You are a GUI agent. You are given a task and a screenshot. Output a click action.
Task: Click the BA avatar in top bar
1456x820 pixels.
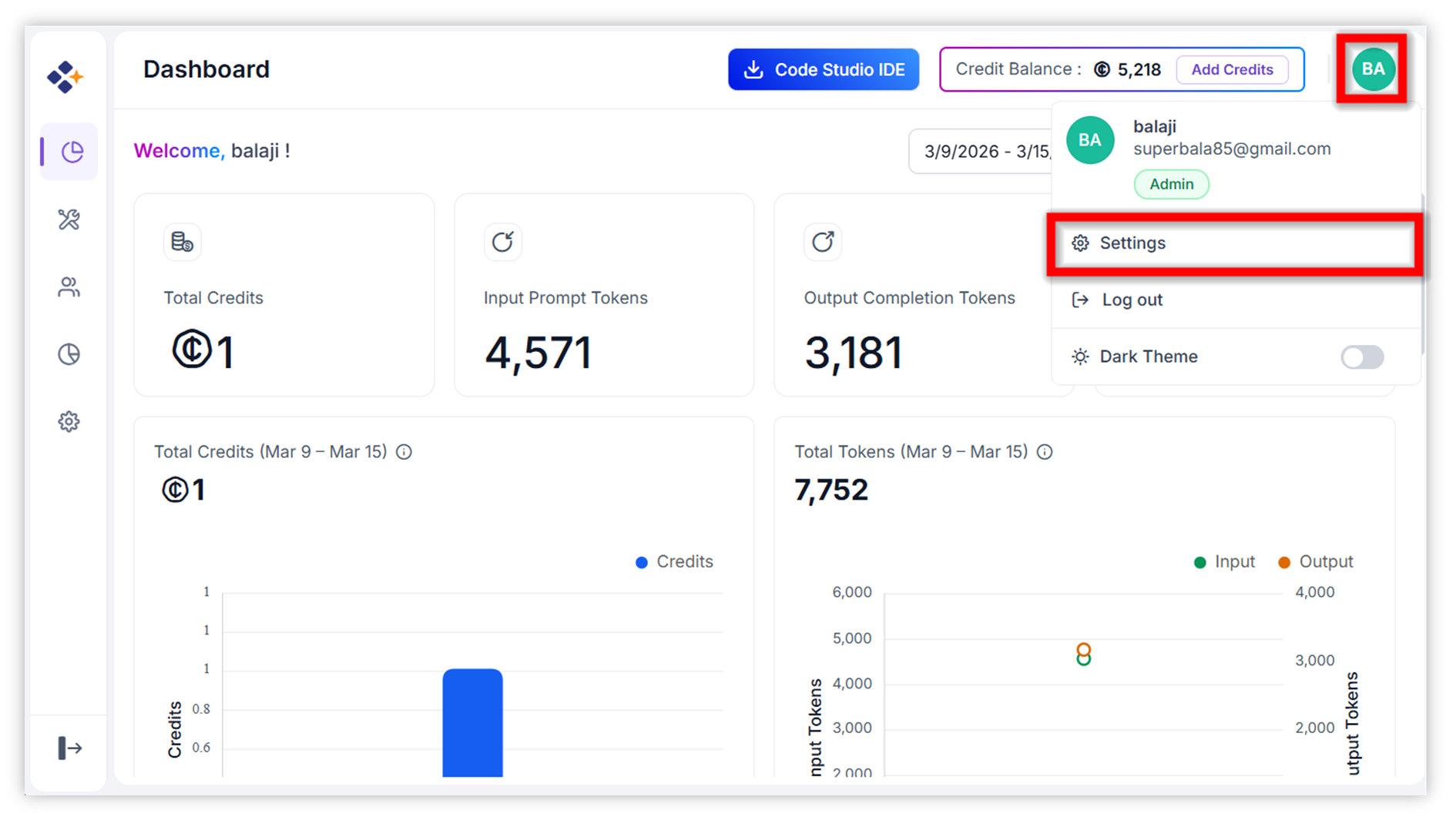pyautogui.click(x=1373, y=69)
